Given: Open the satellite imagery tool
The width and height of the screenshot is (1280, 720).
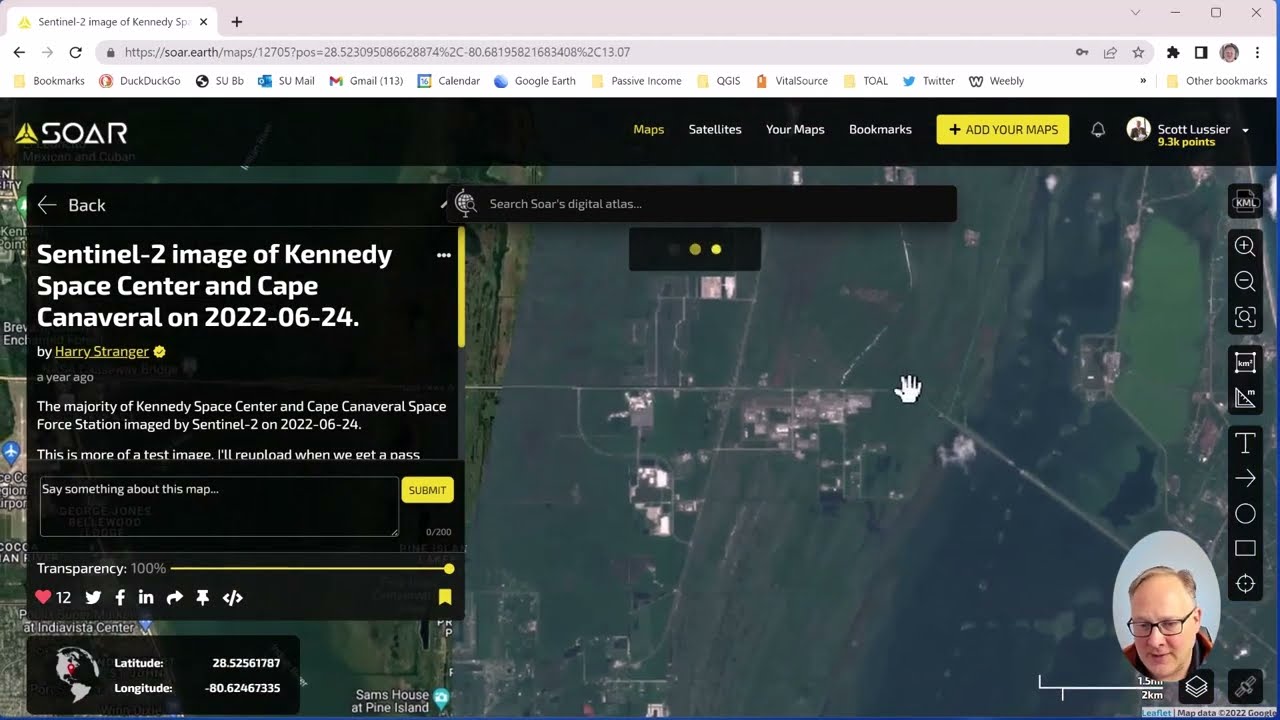Looking at the screenshot, I should click(x=1245, y=687).
